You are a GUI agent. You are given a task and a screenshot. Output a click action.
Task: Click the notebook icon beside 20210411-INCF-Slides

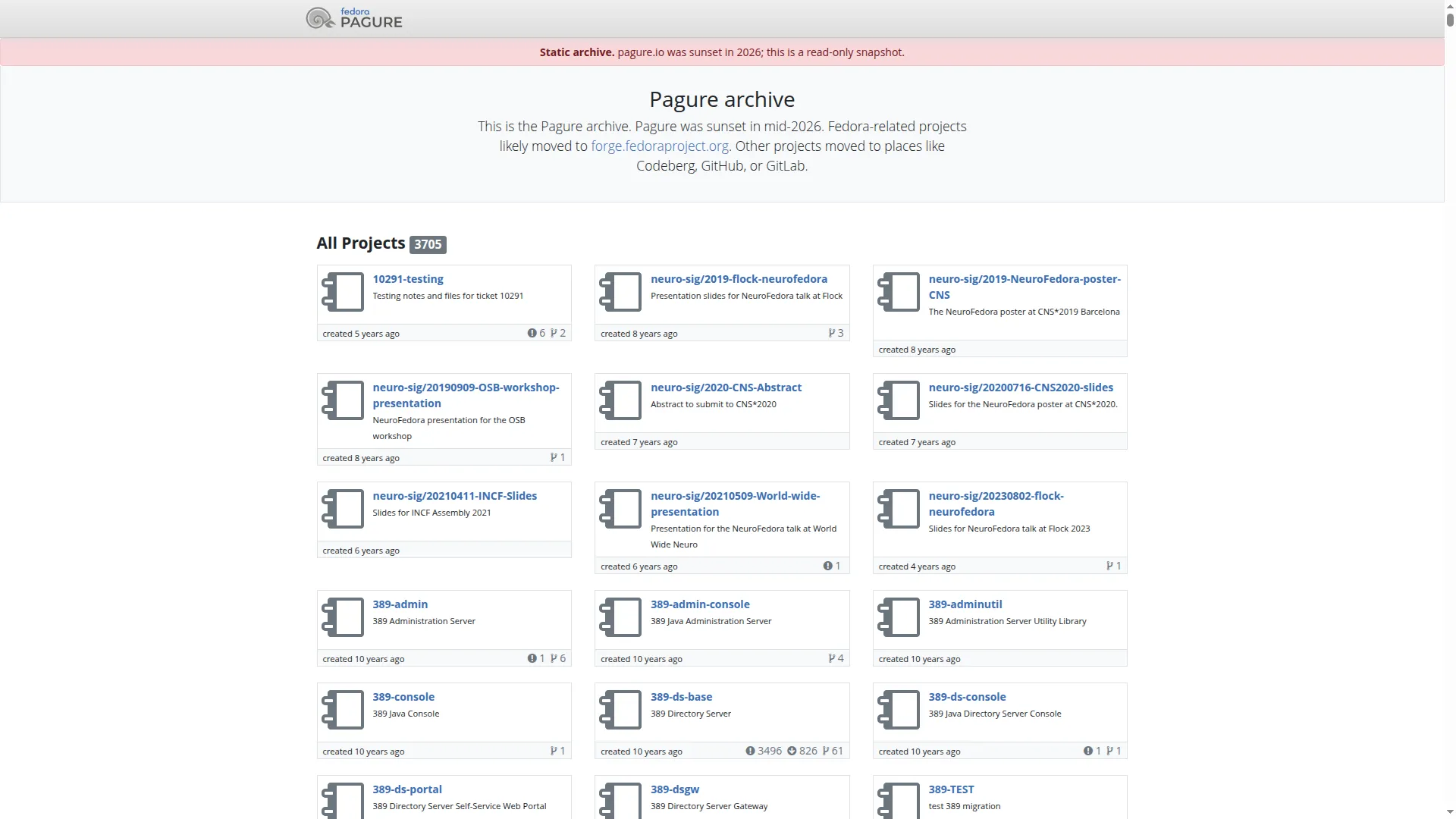tap(343, 509)
